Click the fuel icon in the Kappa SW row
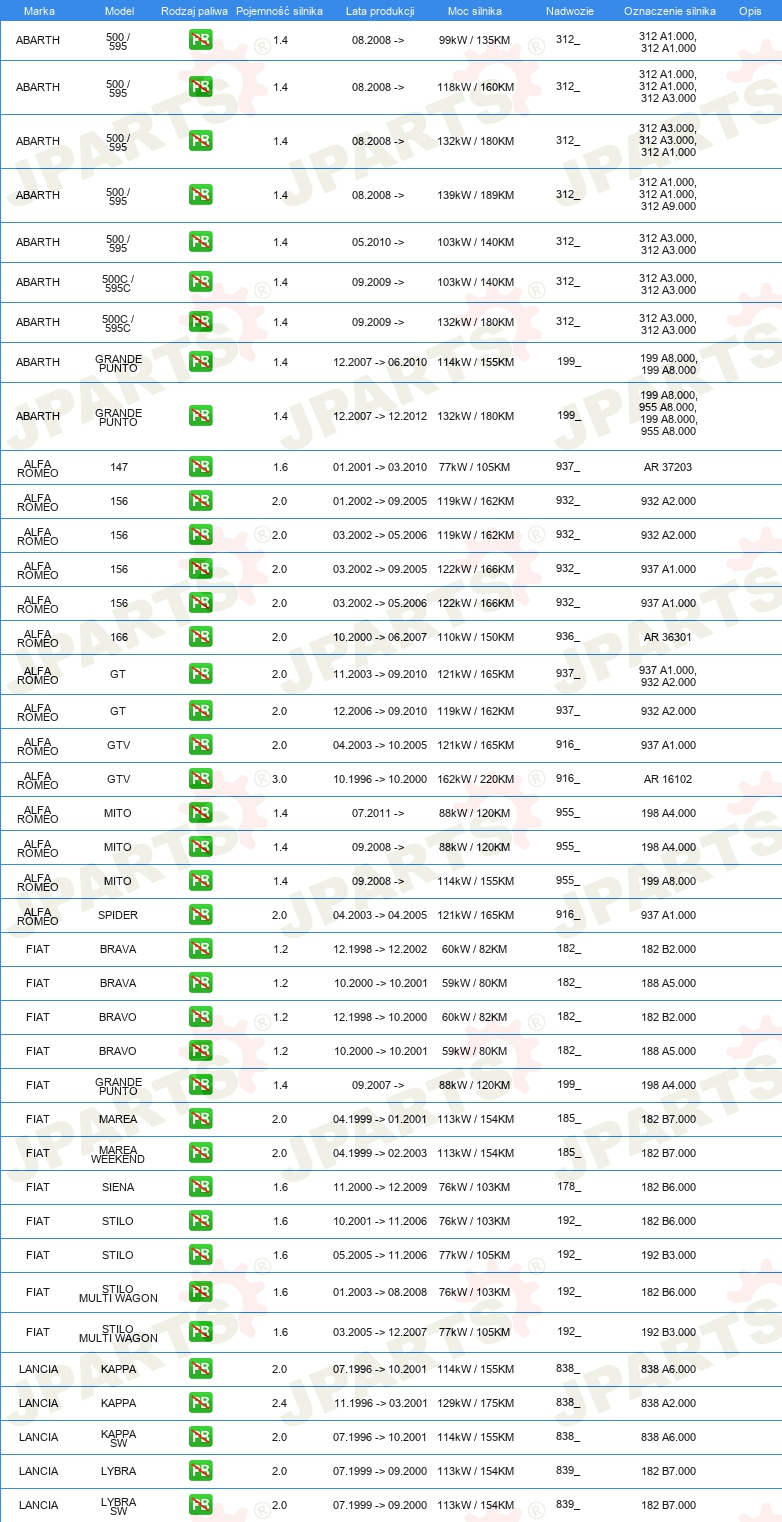The width and height of the screenshot is (782, 1522). coord(200,1437)
